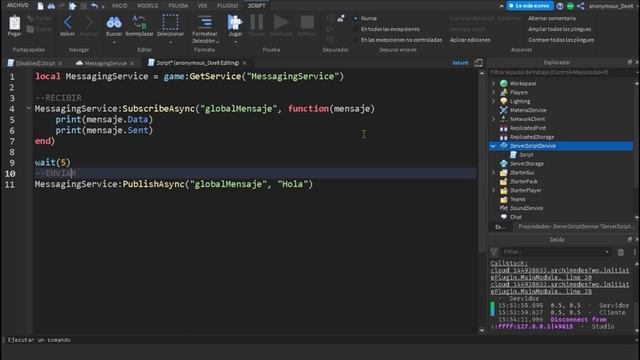Click the green status circle icon
Image resolution: width=640 pixels, height=360 pixels.
[570, 6]
